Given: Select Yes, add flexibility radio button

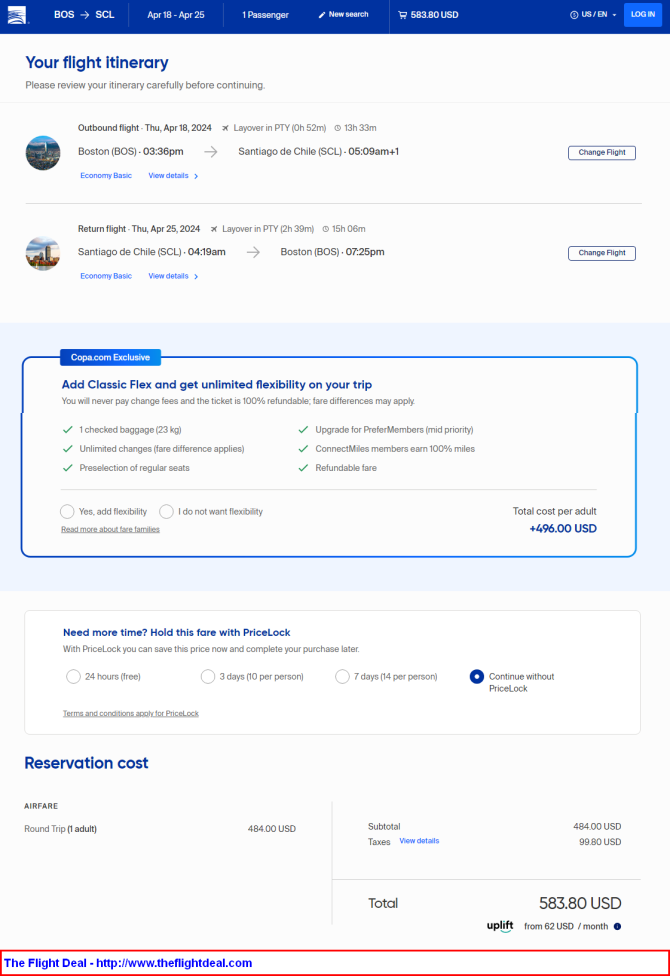Looking at the screenshot, I should coord(67,512).
